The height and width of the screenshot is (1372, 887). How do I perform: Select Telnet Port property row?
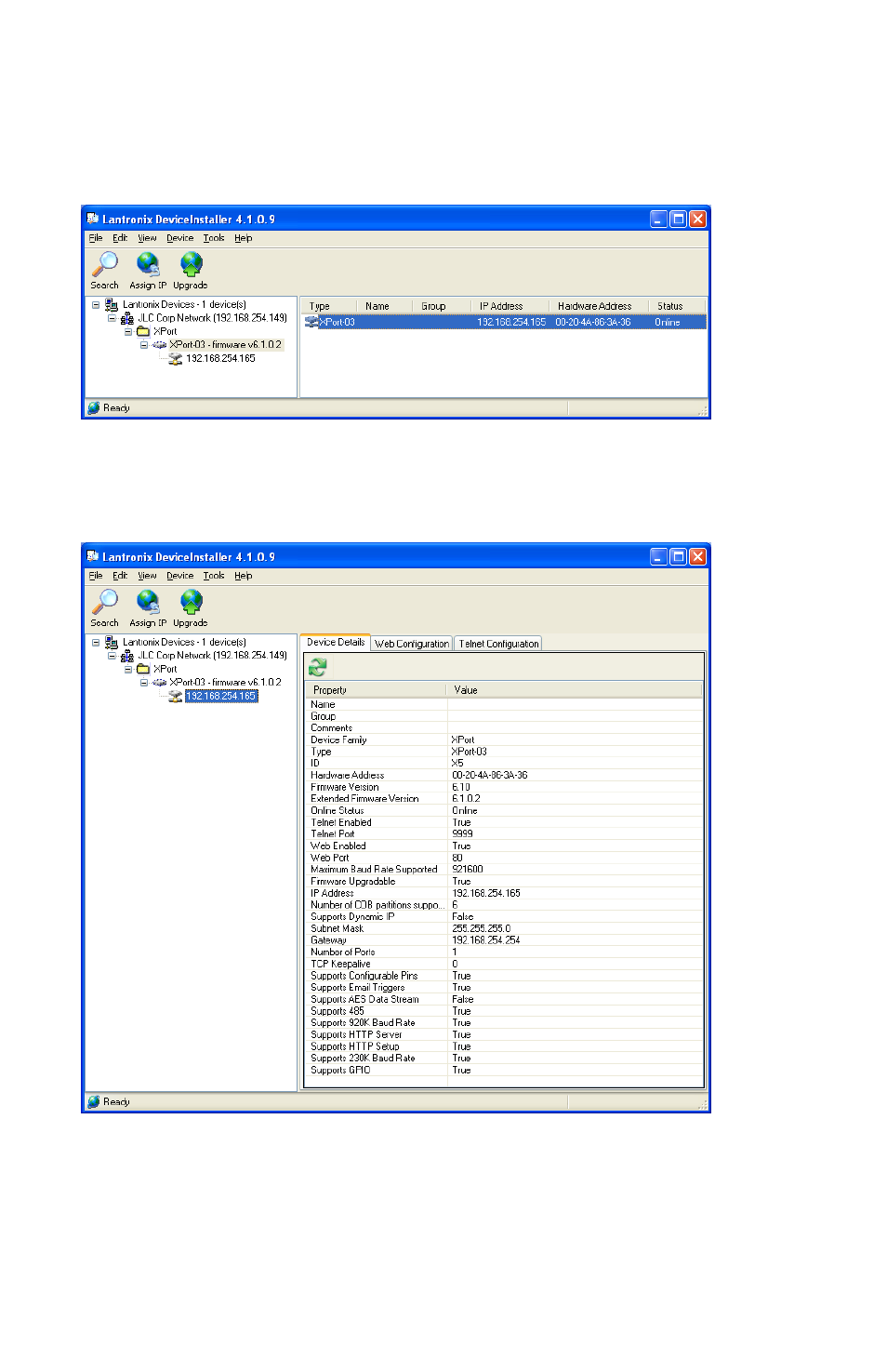point(503,833)
